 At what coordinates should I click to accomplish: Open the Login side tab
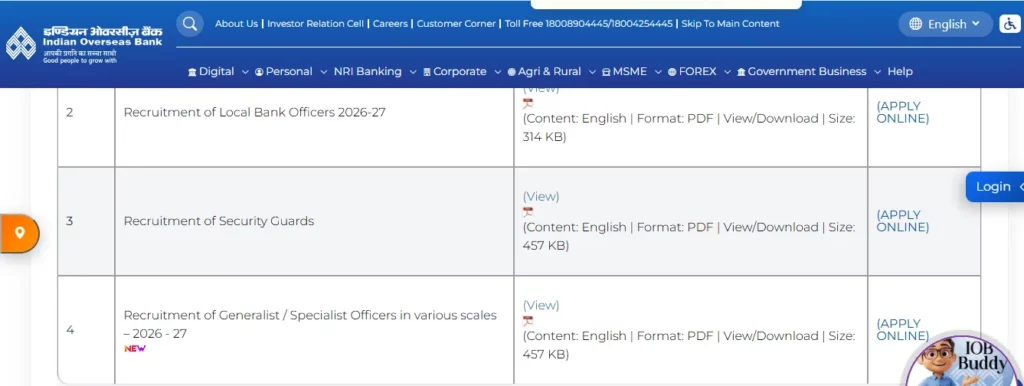coord(995,187)
